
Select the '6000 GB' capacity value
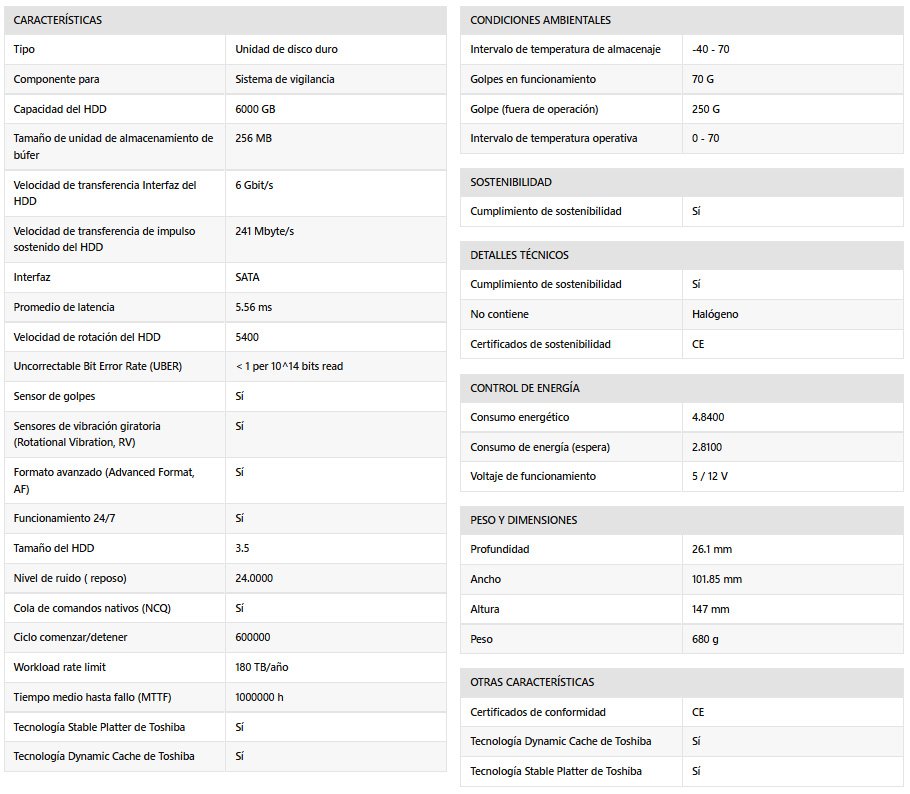pos(254,109)
